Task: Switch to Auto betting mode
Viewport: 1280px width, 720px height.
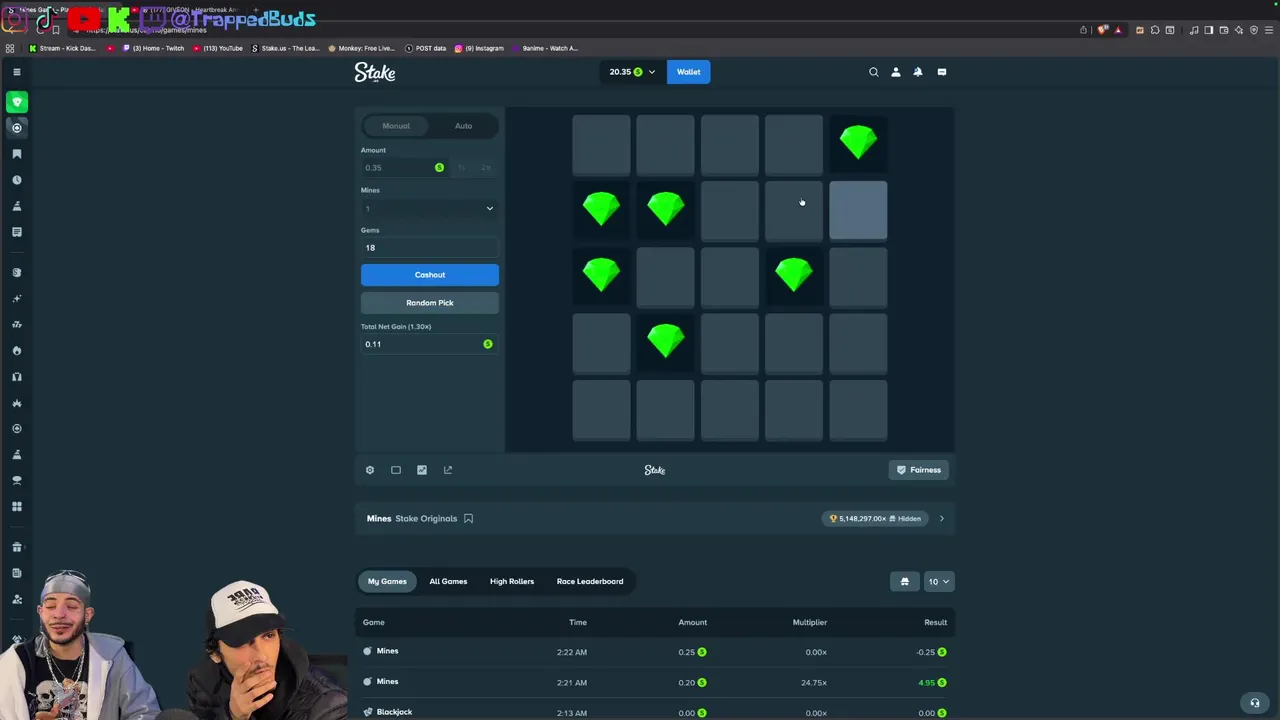Action: point(463,126)
